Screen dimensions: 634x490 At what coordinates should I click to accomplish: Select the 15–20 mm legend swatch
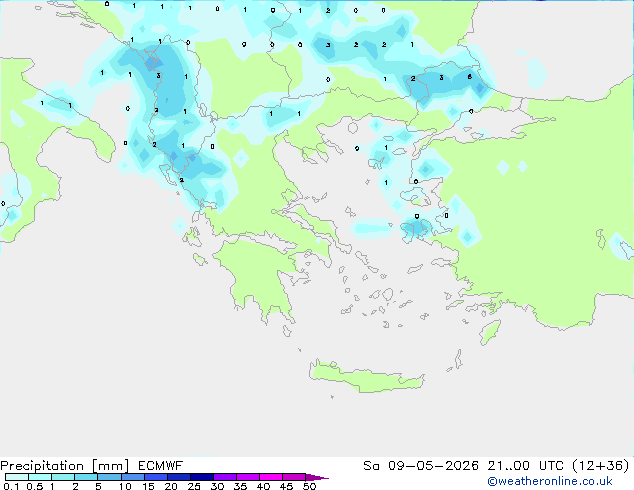155,477
